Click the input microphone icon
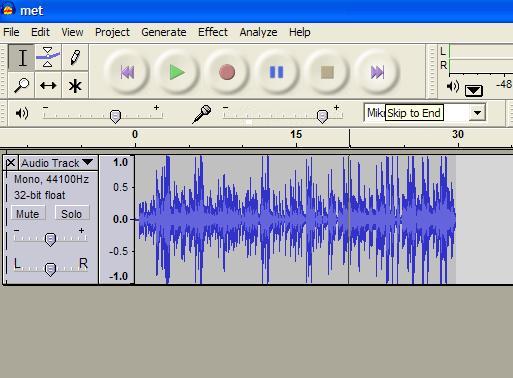Image resolution: width=513 pixels, height=378 pixels. click(202, 114)
